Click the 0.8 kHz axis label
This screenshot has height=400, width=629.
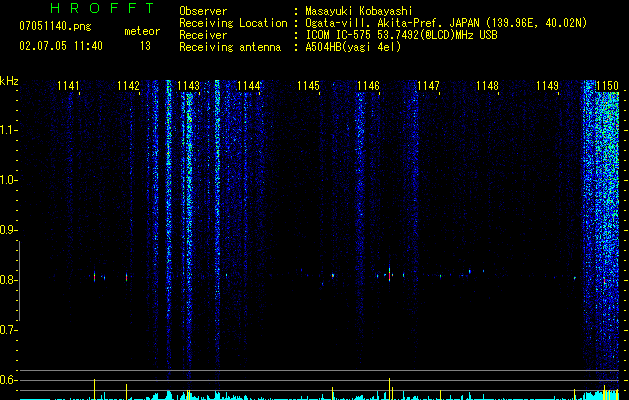click(8, 280)
